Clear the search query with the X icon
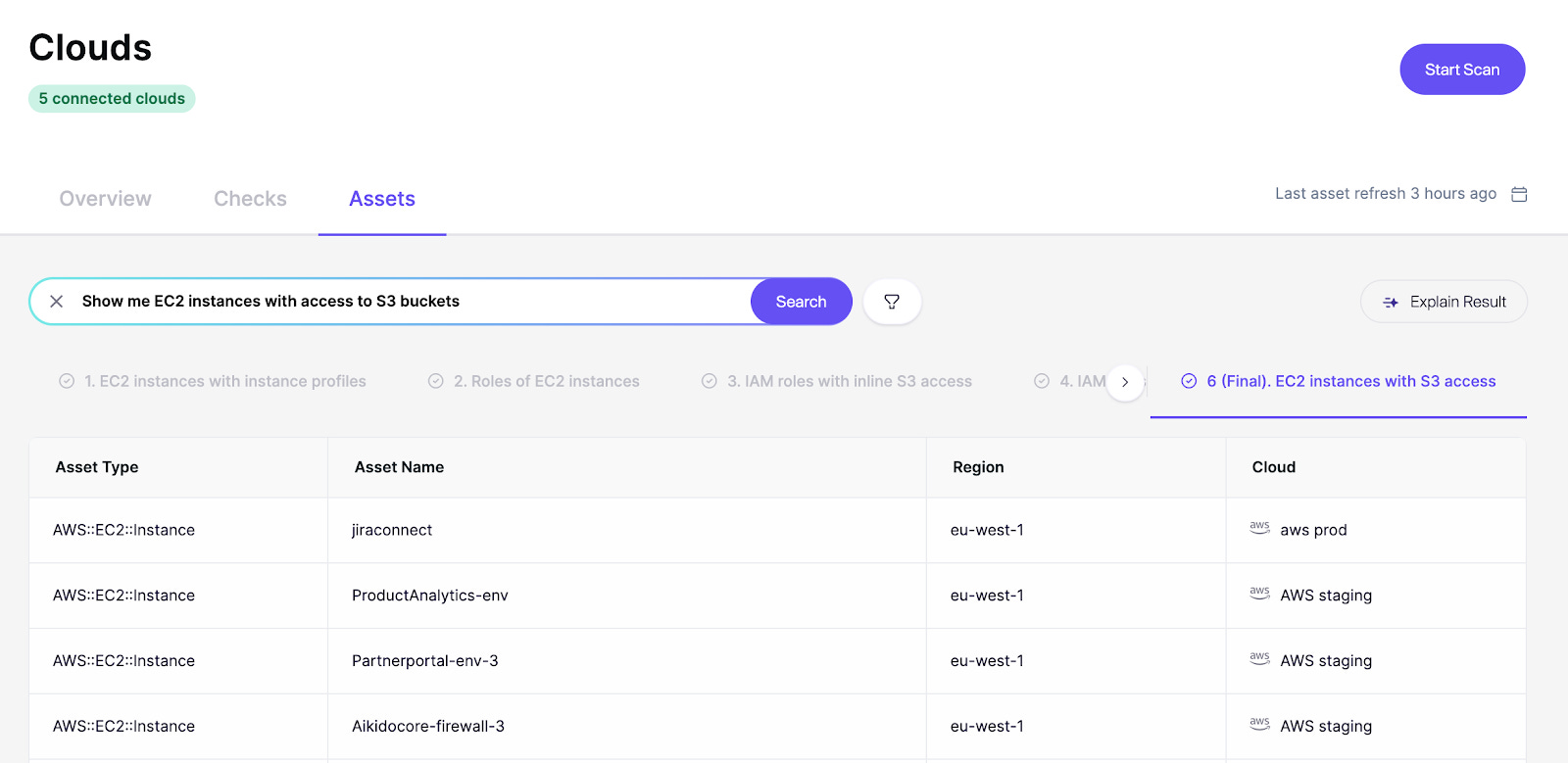Screen dimensions: 1568x763 57,302
